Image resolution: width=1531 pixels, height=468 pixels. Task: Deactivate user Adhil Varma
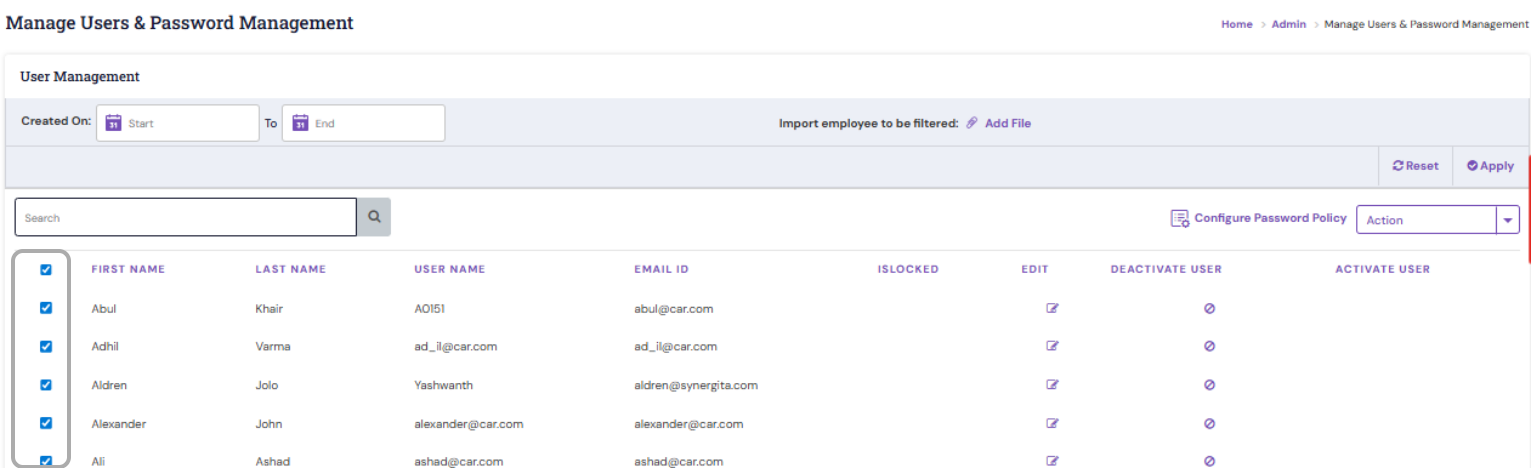[1209, 346]
